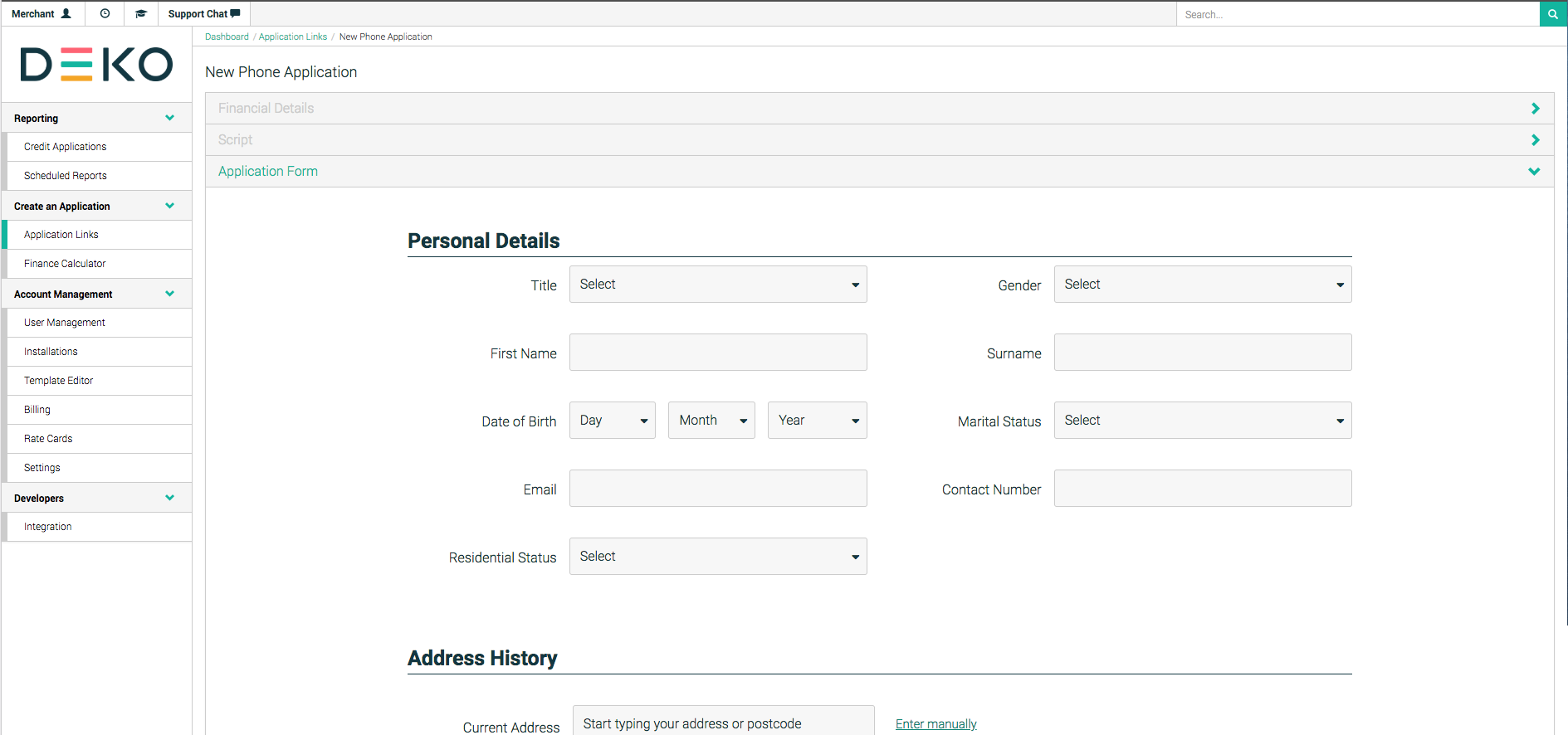Click the Financial Details chevron arrow

coord(1535,109)
